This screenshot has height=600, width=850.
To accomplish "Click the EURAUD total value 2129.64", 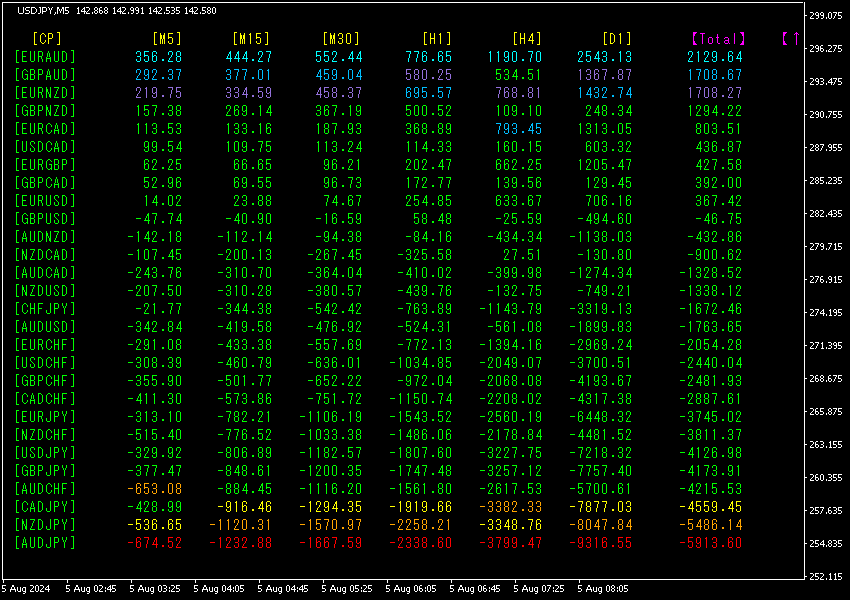I will coord(715,56).
